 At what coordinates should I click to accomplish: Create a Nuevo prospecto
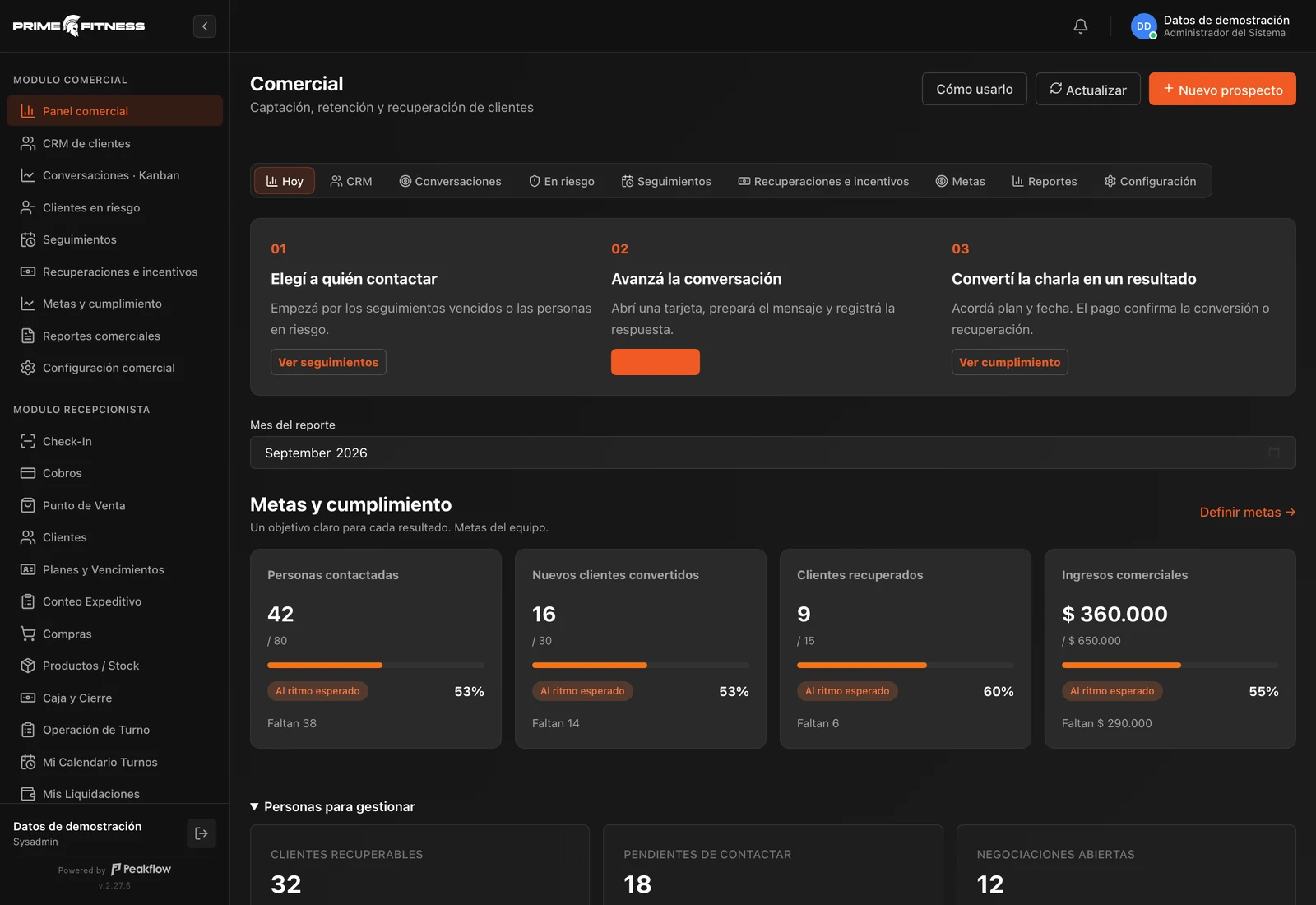1222,89
